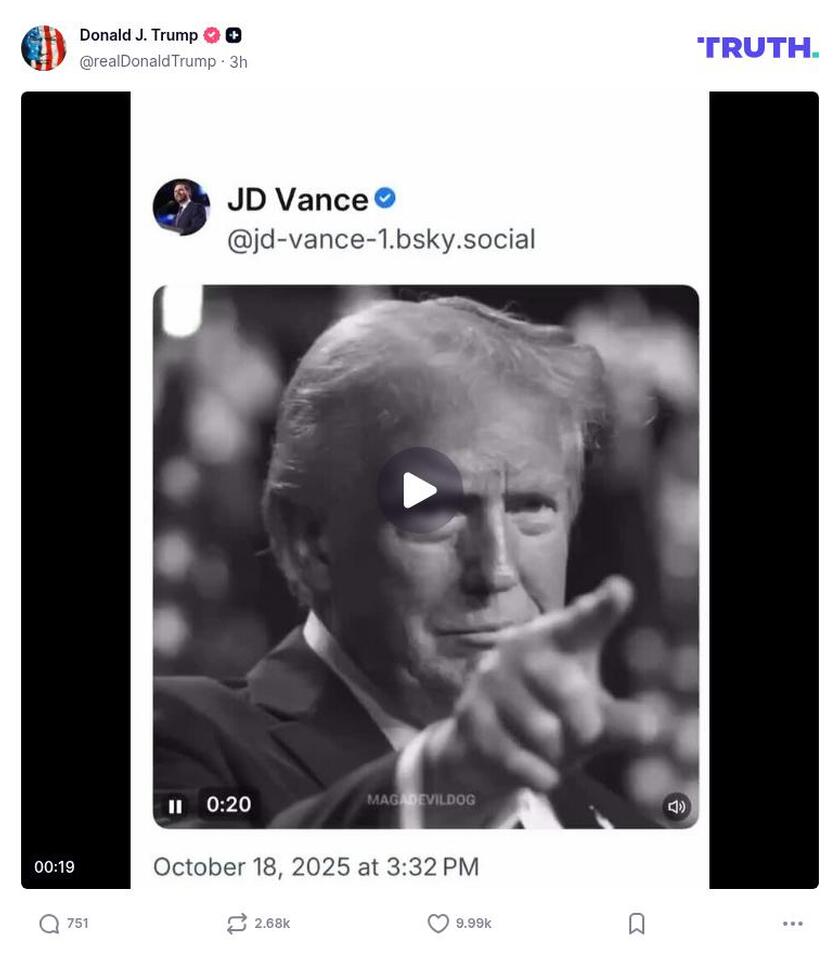Bookmark this Truth post

637,923
